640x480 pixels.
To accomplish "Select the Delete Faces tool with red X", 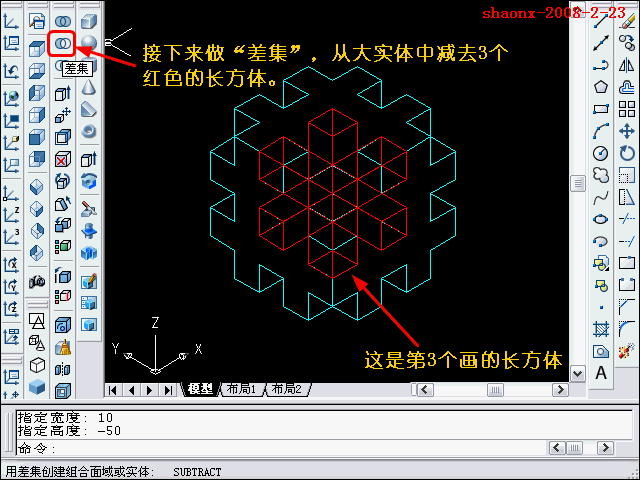I will 62,159.
